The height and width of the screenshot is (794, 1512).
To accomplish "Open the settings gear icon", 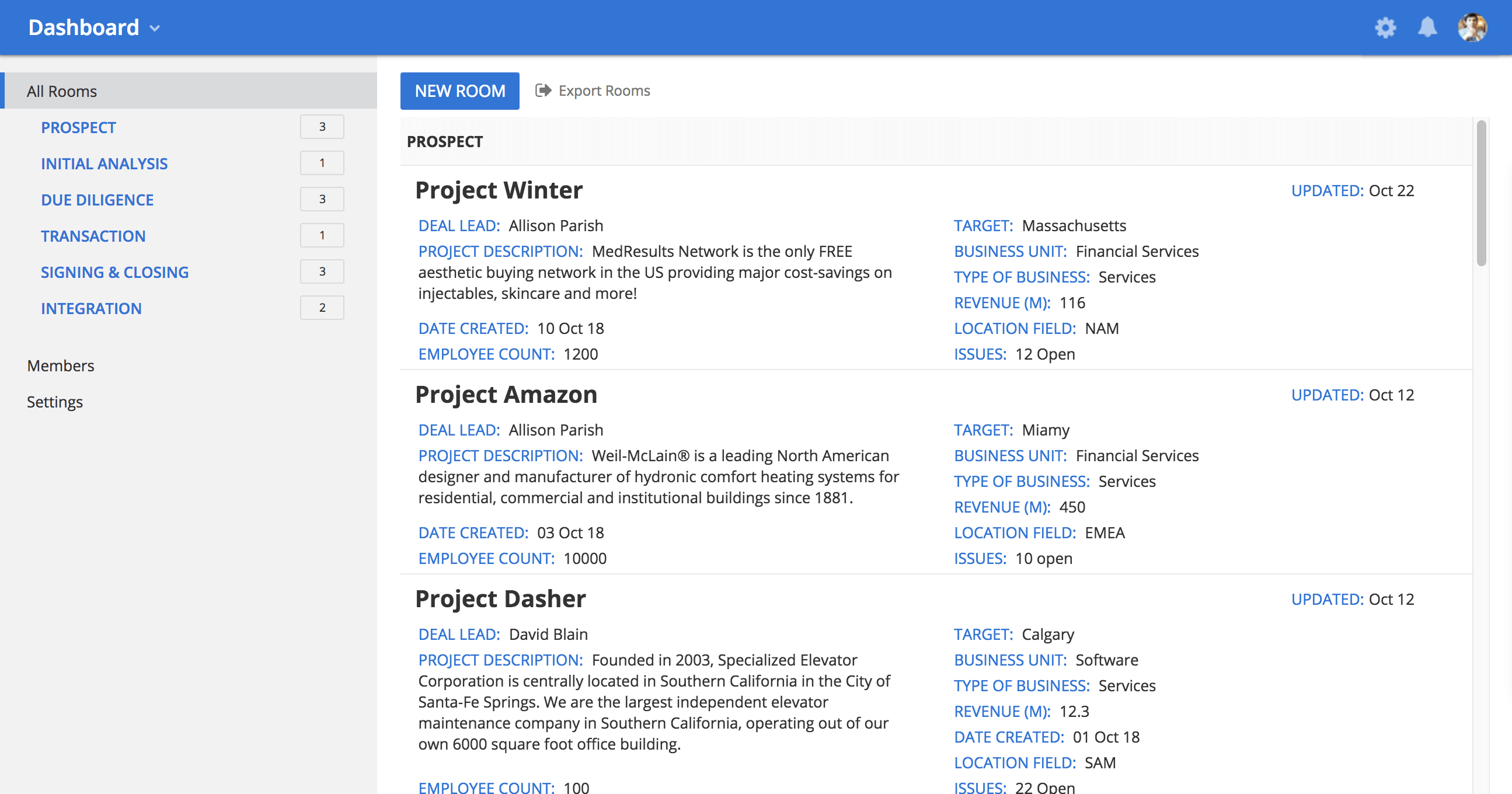I will (x=1385, y=27).
